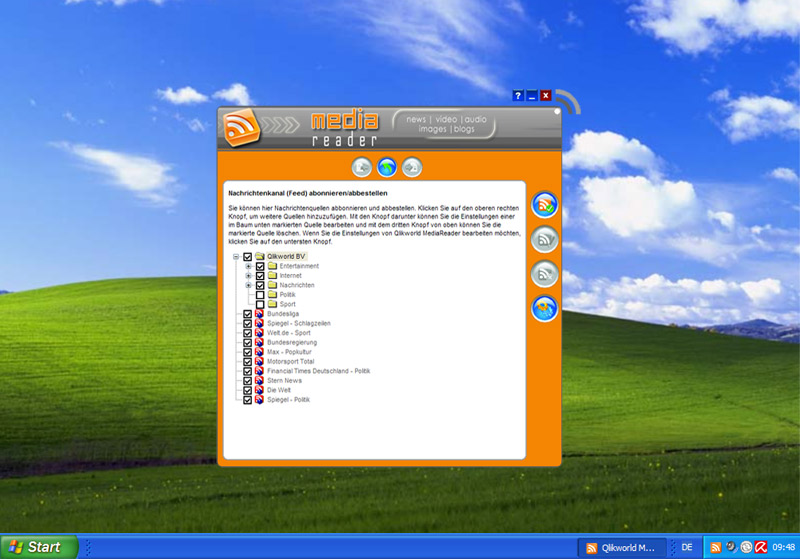Image resolution: width=800 pixels, height=559 pixels.
Task: Click the Qlikworld BV folder icon
Action: (x=260, y=256)
